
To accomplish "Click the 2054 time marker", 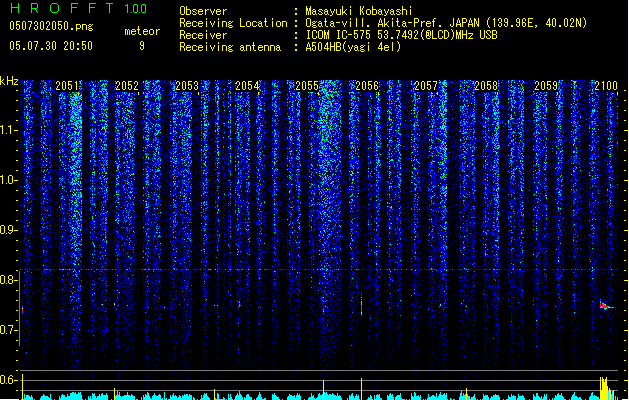I will tap(247, 85).
